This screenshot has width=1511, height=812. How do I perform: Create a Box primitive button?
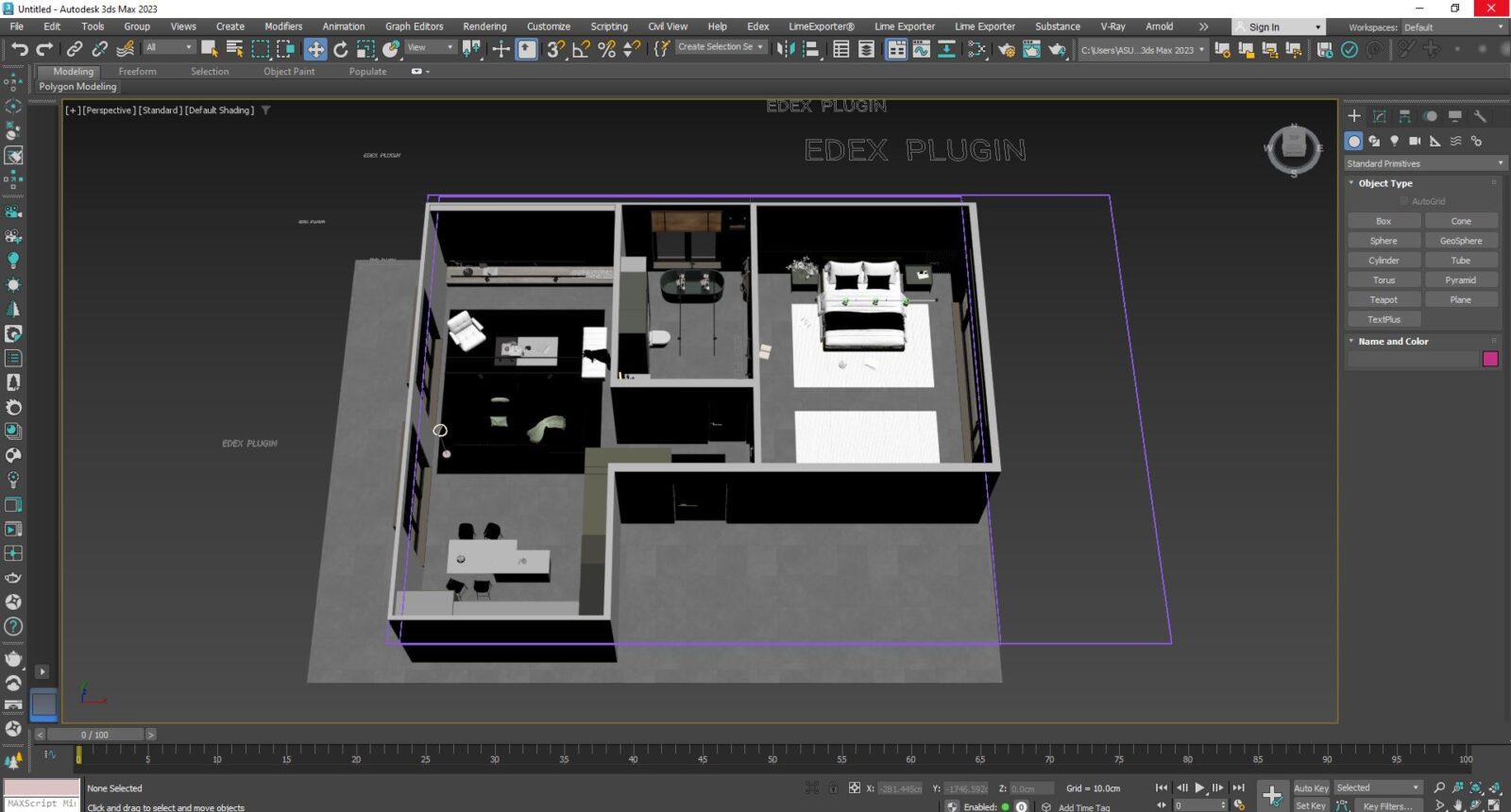pos(1384,221)
